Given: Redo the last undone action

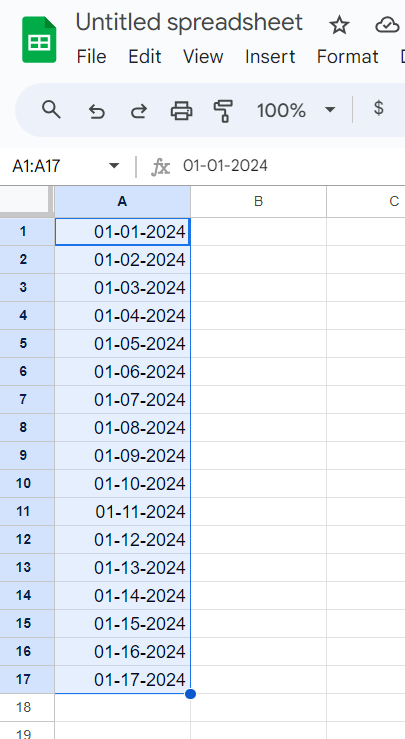Looking at the screenshot, I should (139, 111).
